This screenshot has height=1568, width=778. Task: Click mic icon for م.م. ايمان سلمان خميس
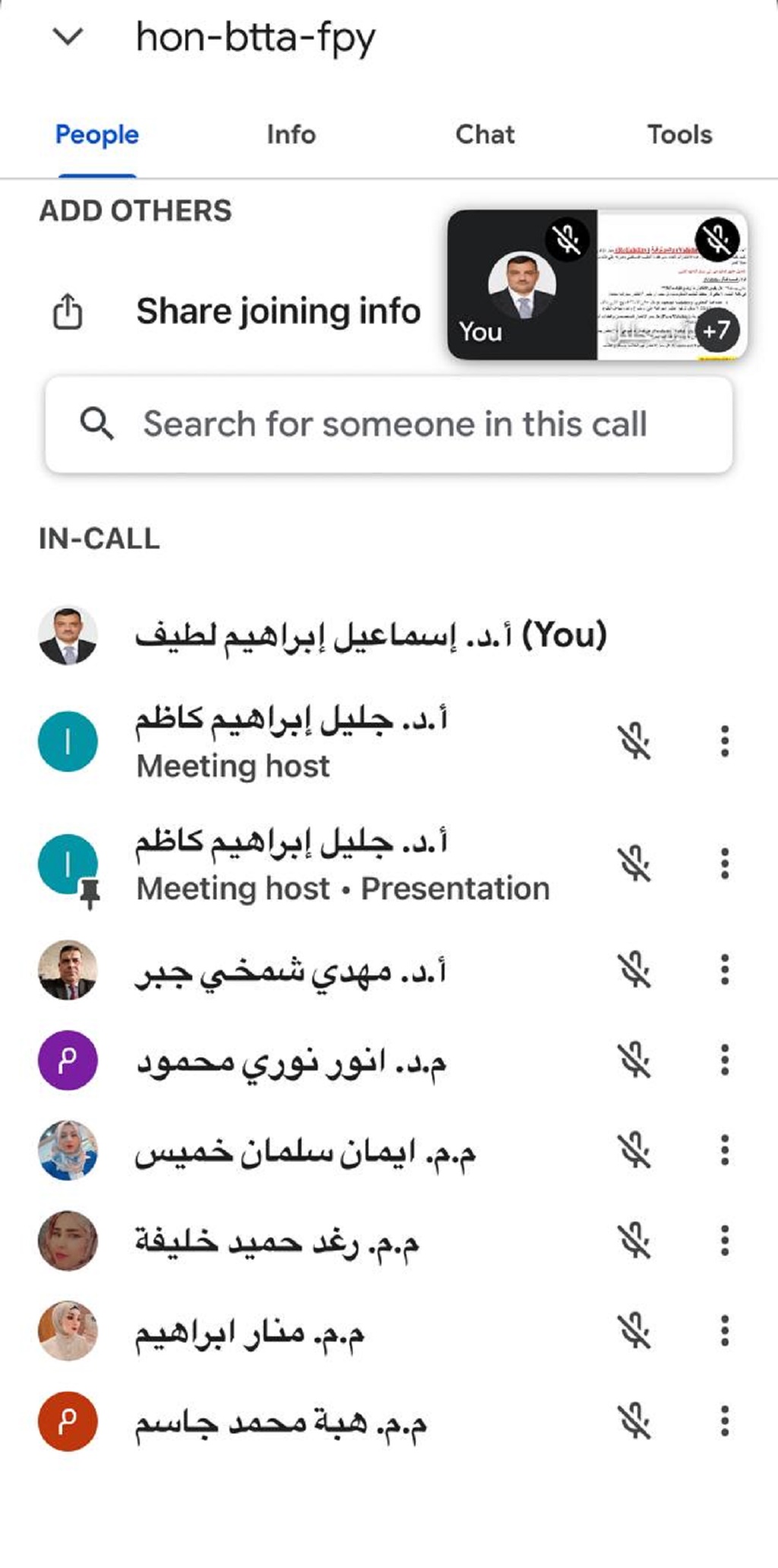(634, 1151)
